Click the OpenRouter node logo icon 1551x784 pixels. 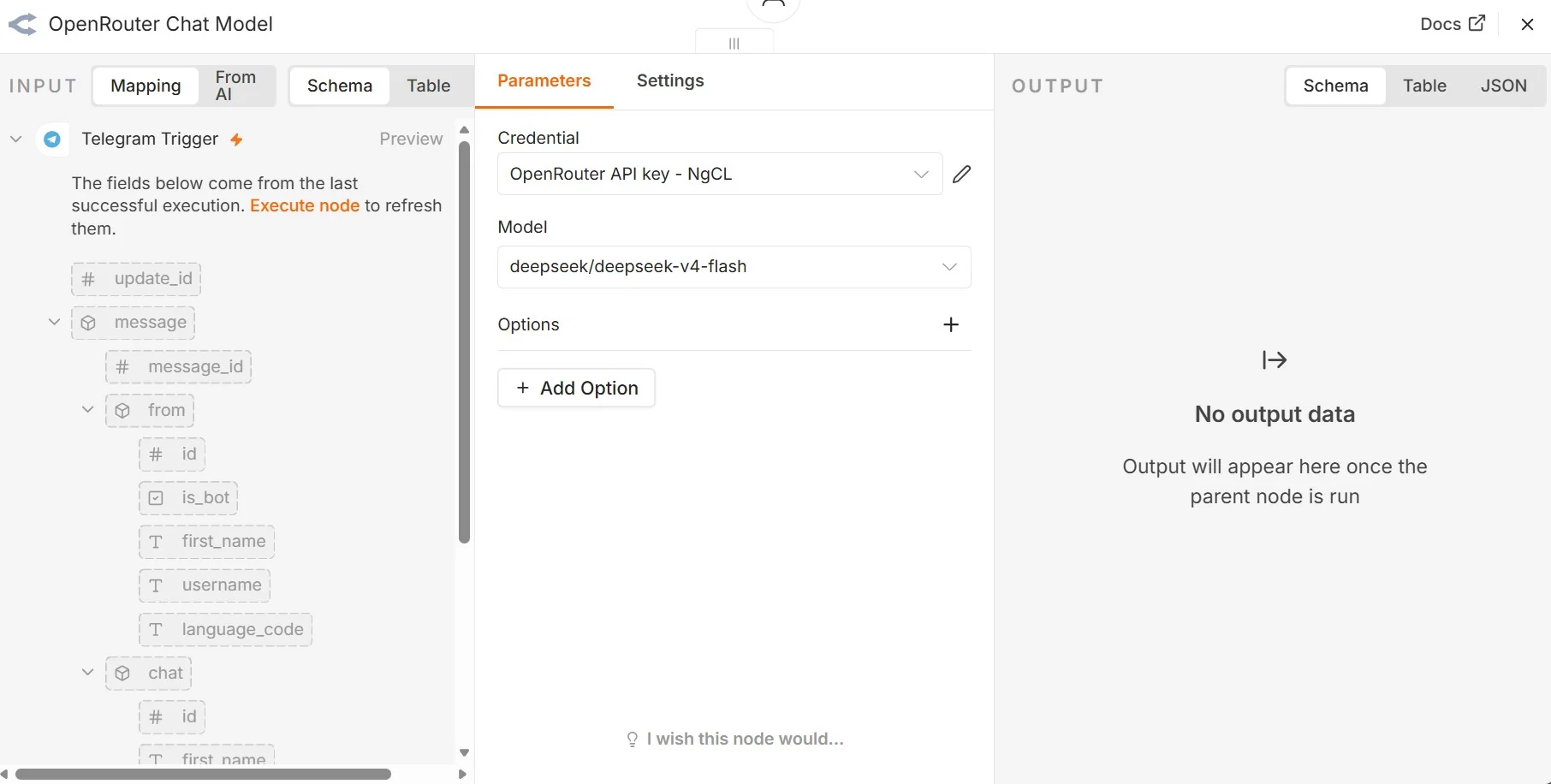22,24
